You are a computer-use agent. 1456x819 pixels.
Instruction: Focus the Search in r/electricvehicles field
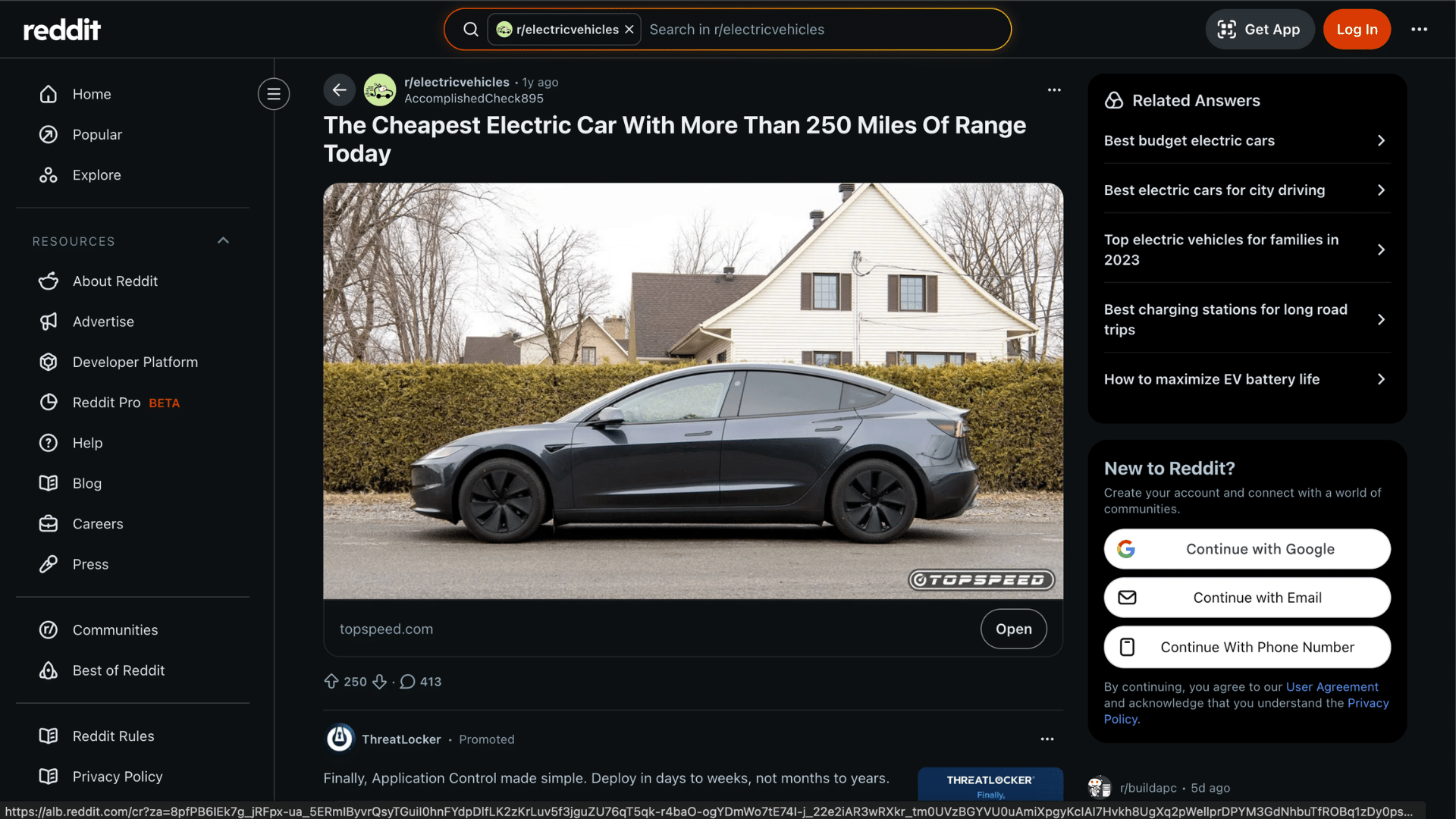[x=823, y=30]
